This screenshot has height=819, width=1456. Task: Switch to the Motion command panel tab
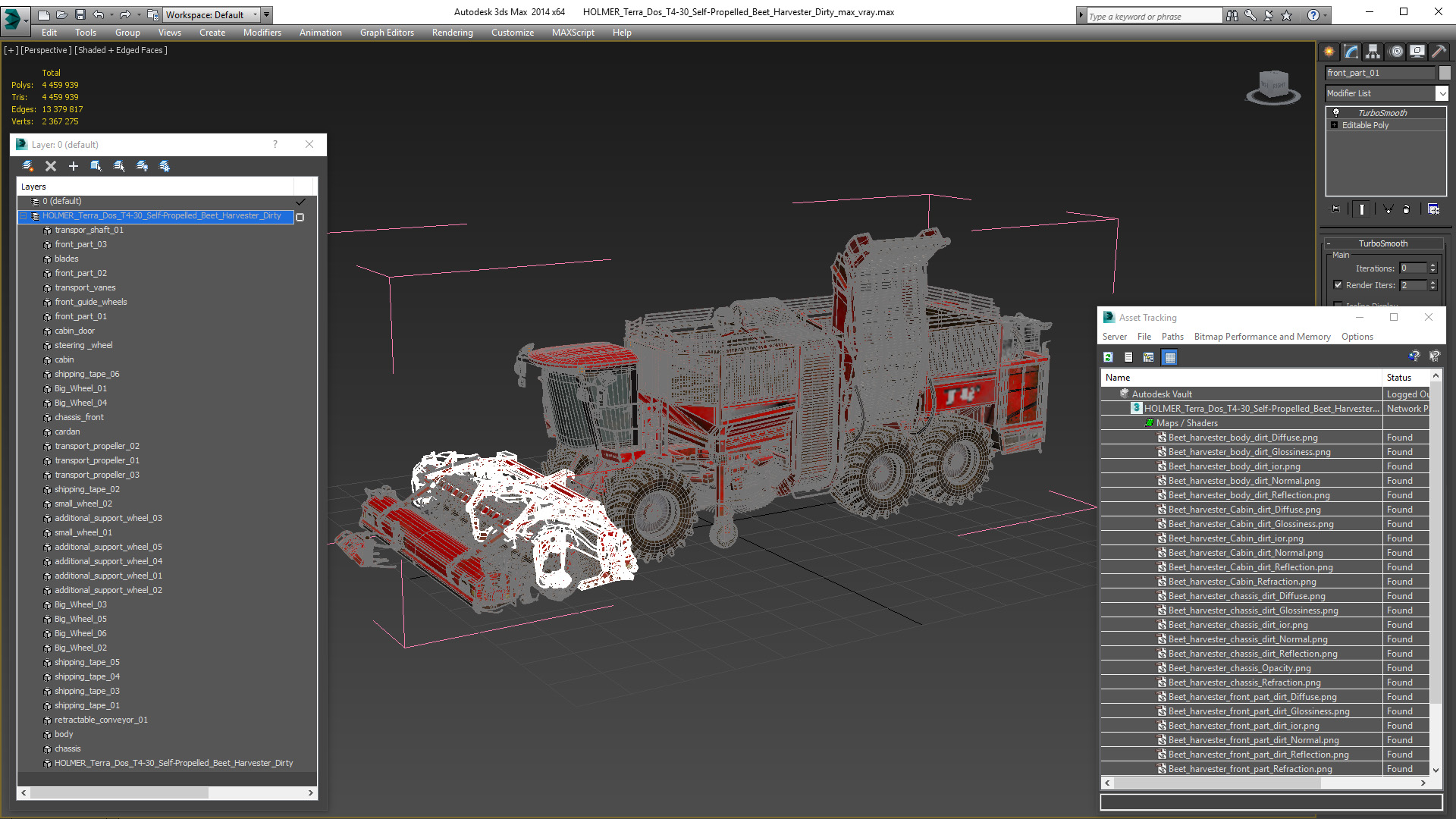click(x=1396, y=52)
